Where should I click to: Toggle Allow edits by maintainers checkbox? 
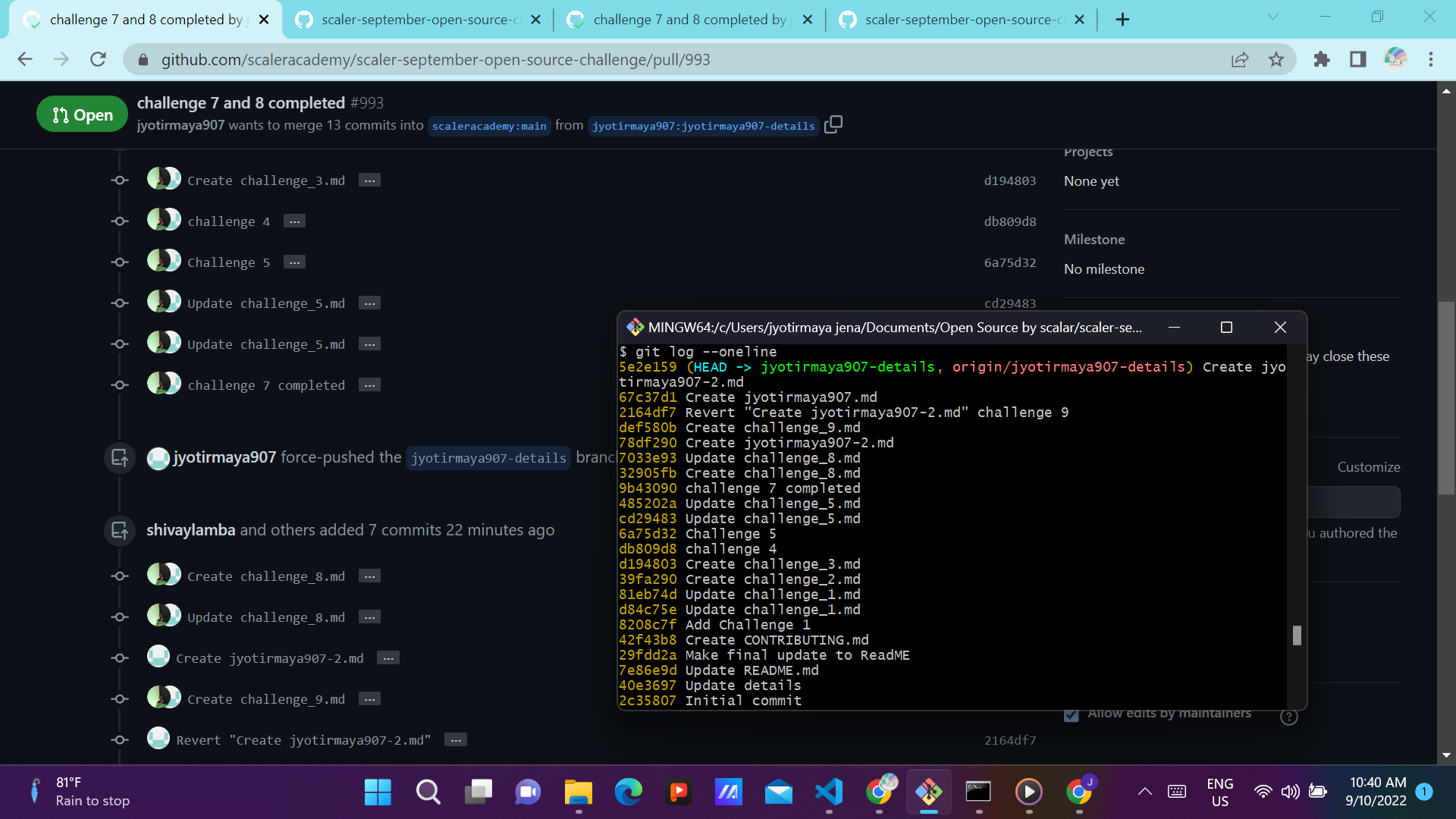[x=1071, y=715]
